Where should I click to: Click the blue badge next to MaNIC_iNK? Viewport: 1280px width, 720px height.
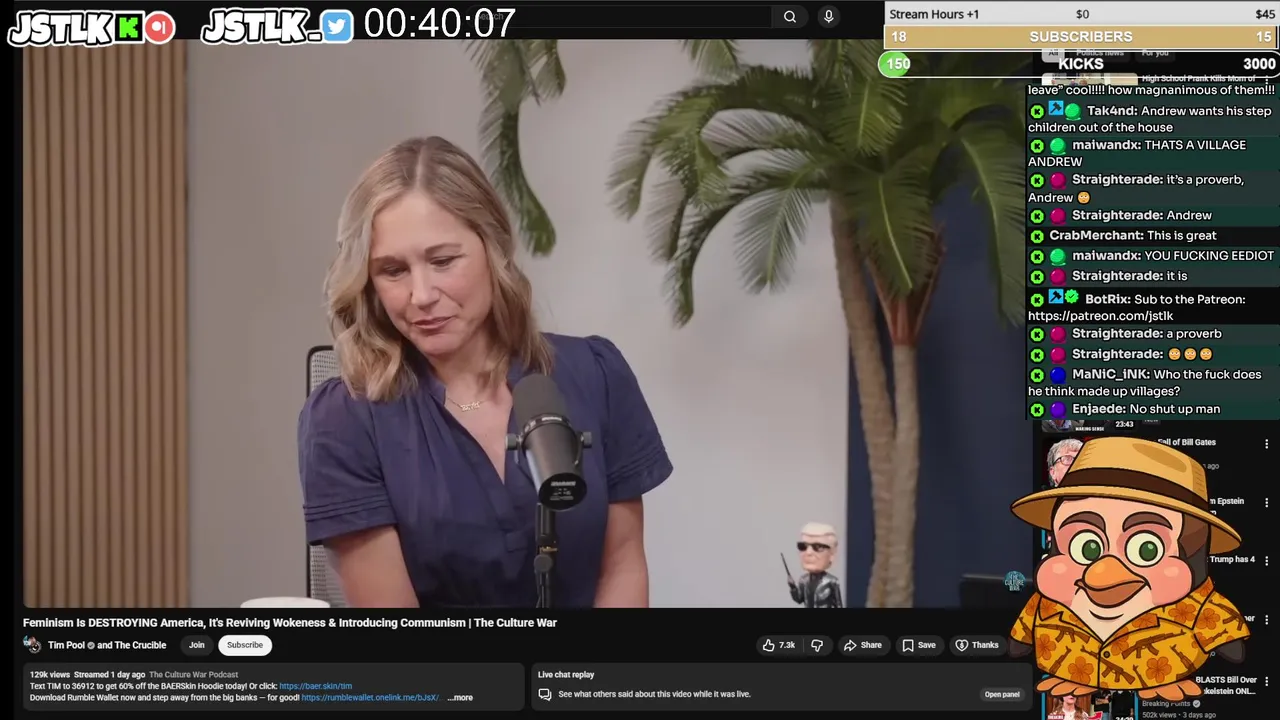(1058, 375)
